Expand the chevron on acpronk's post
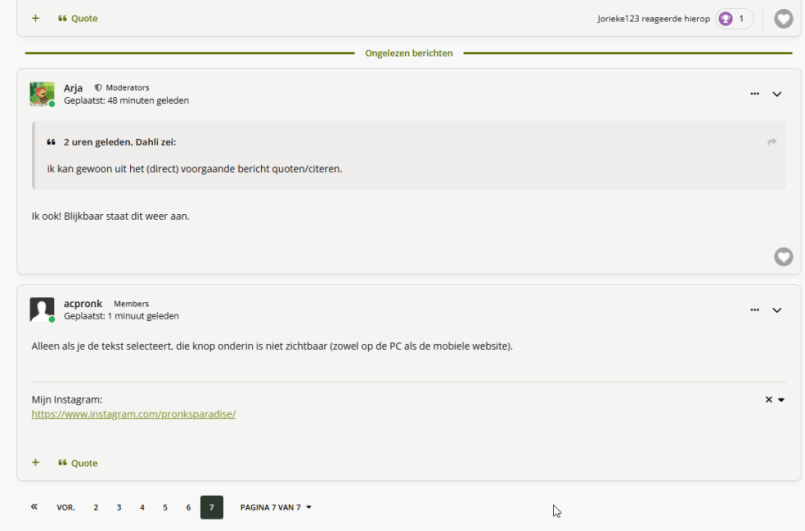Screen dimensions: 805x531 [x=777, y=310]
